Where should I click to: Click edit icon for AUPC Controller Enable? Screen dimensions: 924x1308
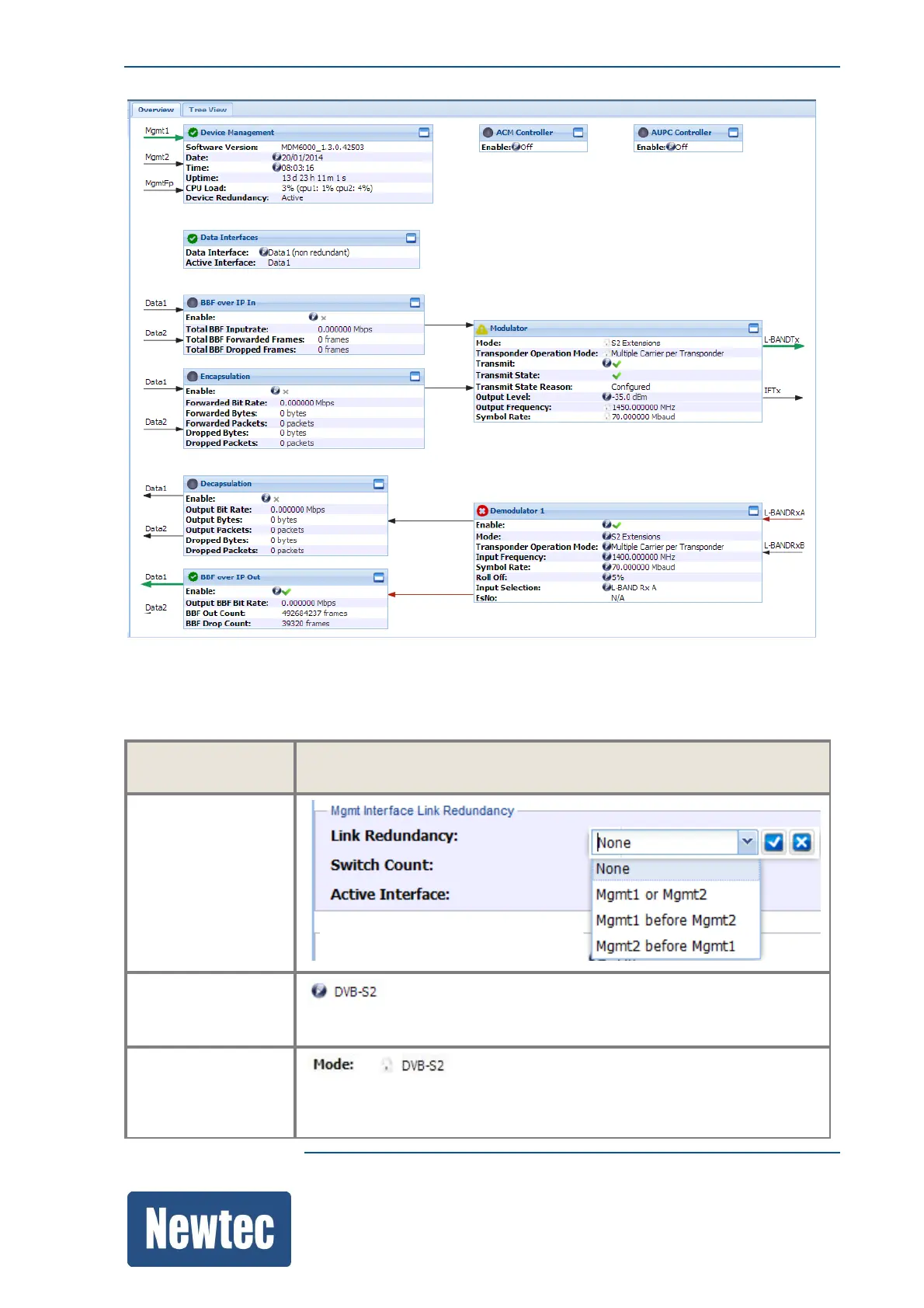pyautogui.click(x=671, y=147)
